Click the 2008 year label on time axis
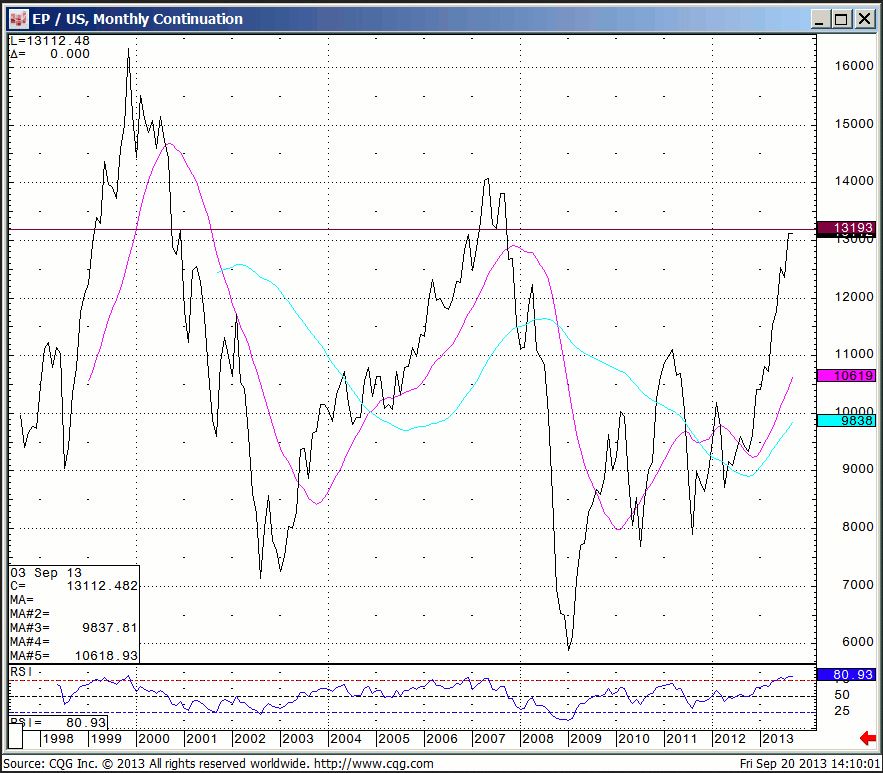The image size is (883, 773). [537, 739]
